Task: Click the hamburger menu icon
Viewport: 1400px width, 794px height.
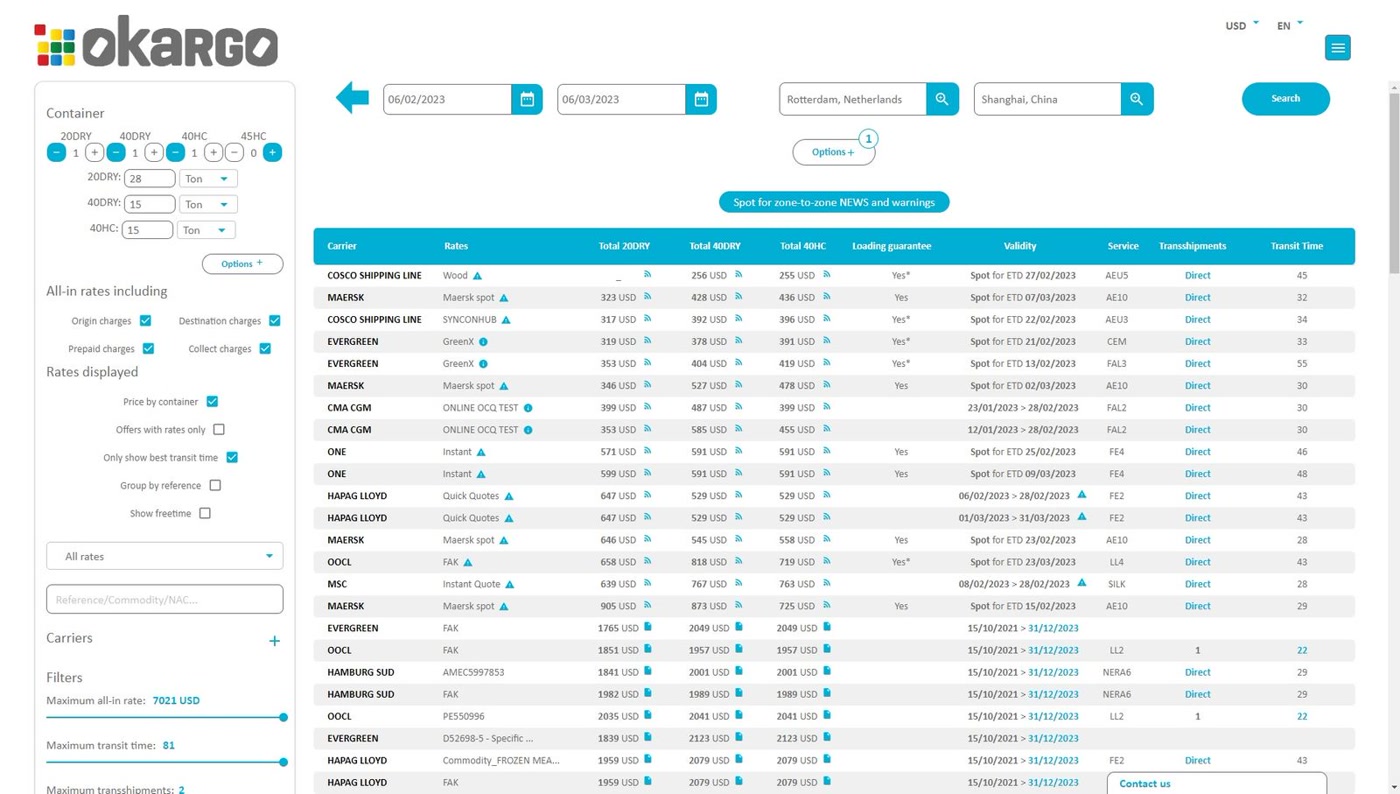Action: [1337, 48]
